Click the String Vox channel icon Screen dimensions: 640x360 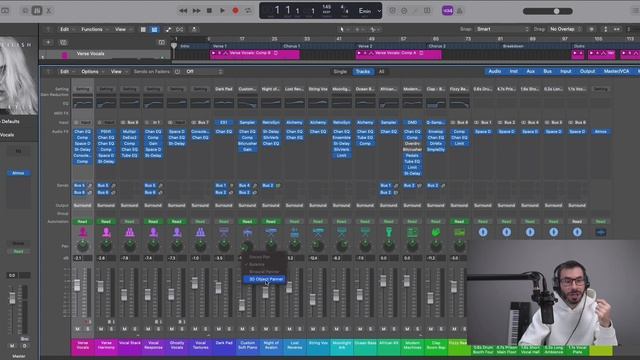coord(318,232)
